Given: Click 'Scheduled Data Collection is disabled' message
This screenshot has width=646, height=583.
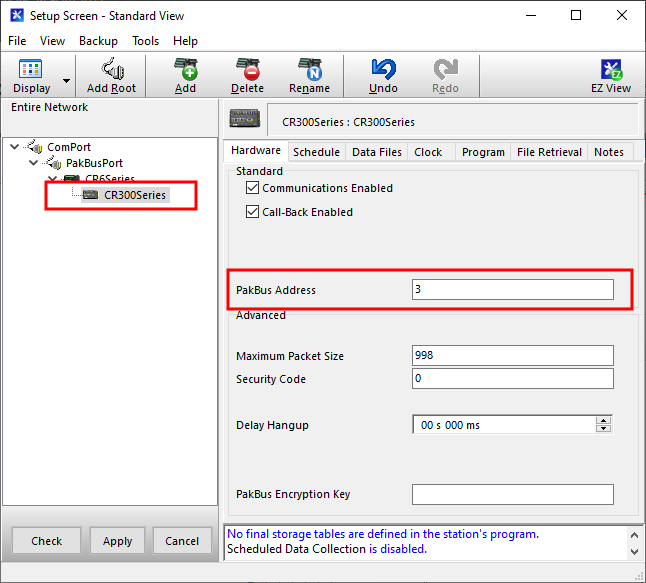Looking at the screenshot, I should (327, 549).
